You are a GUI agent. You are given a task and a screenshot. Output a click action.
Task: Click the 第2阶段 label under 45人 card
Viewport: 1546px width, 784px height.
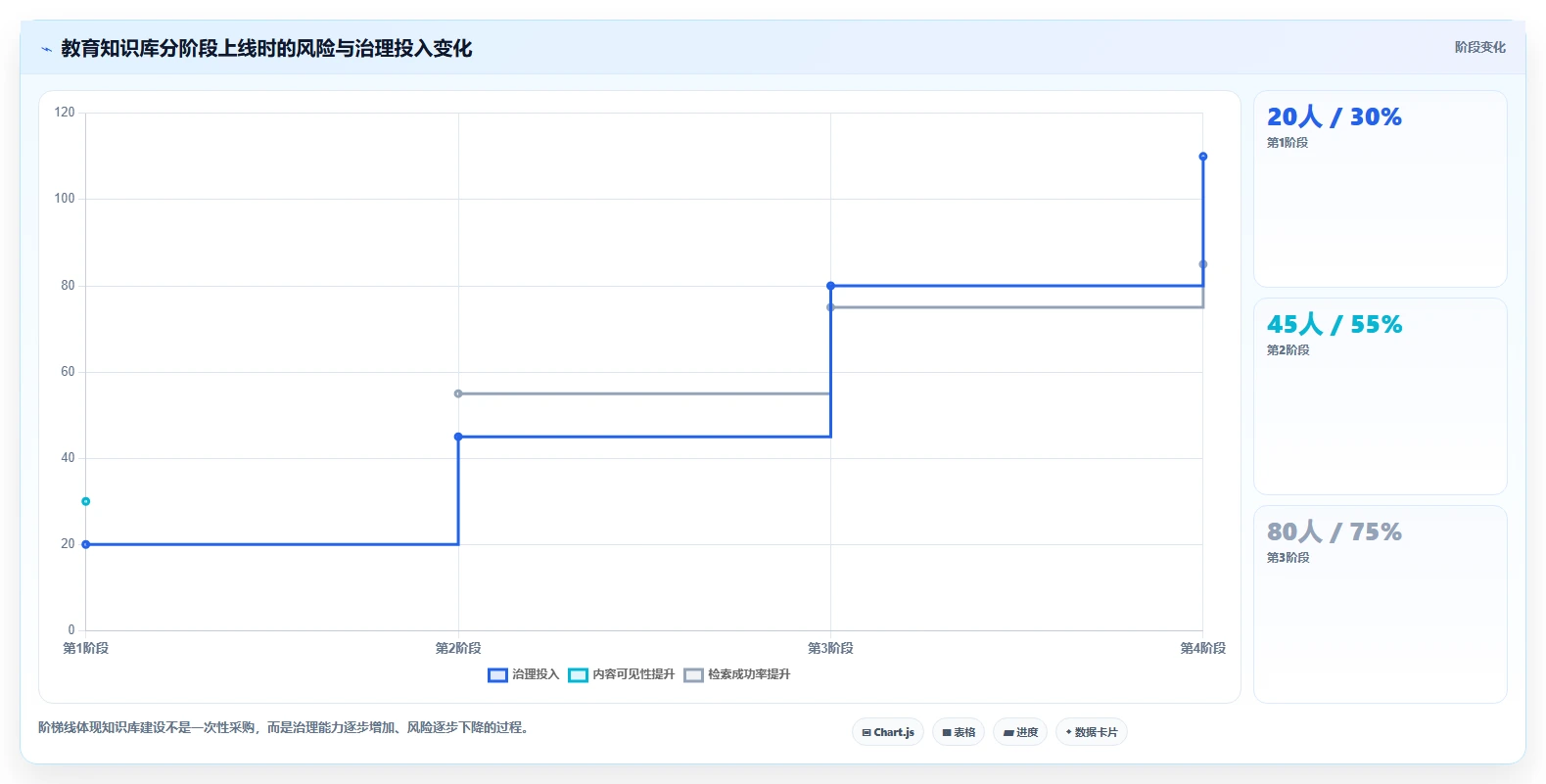click(x=1288, y=350)
